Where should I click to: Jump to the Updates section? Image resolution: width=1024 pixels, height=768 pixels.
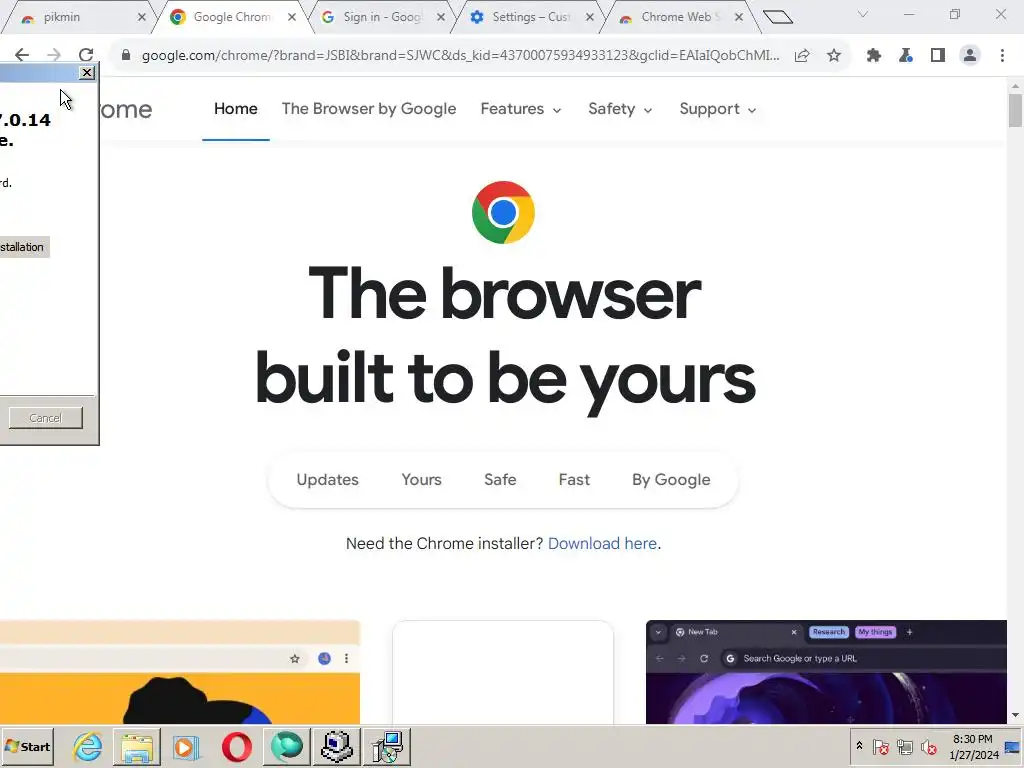point(327,480)
